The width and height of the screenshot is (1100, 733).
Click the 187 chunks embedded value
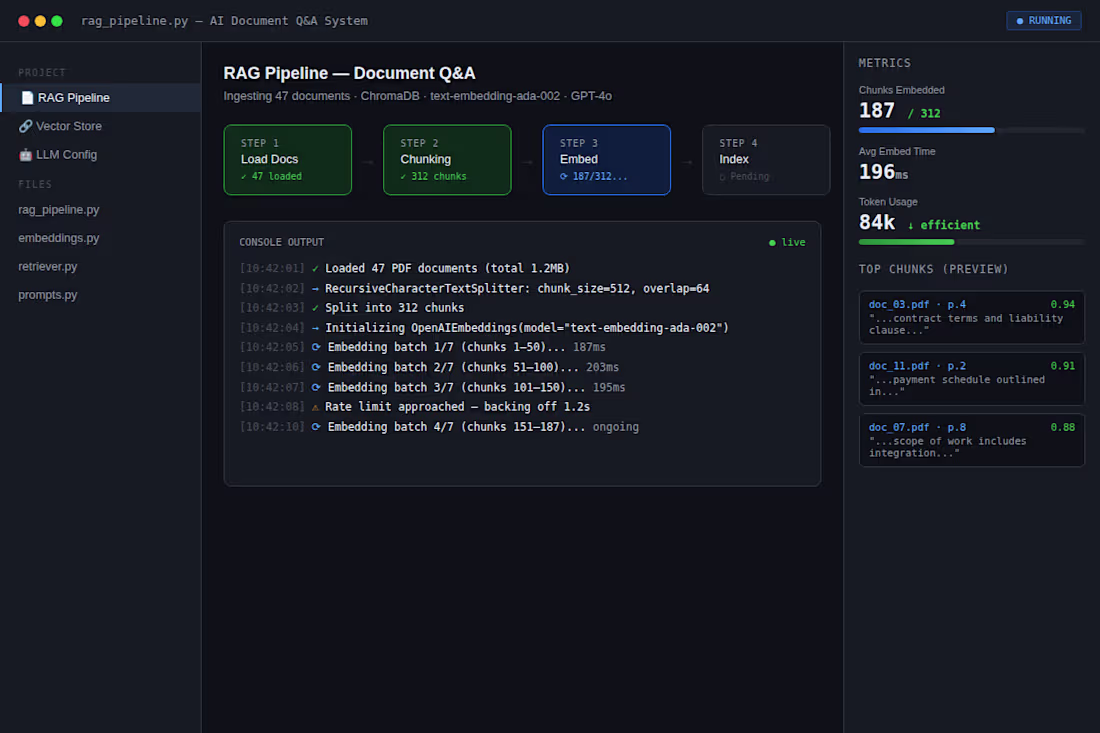point(877,111)
